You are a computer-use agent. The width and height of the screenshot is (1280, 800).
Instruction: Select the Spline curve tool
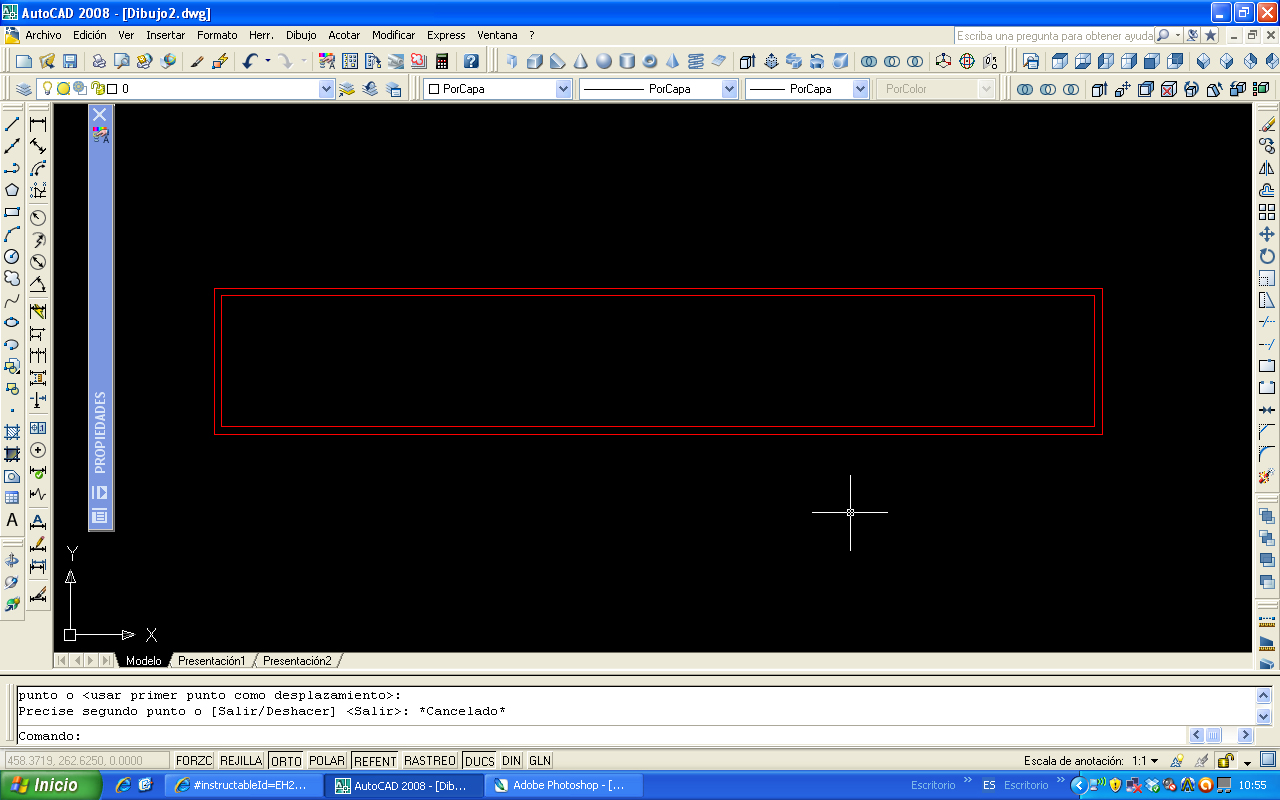[12, 300]
